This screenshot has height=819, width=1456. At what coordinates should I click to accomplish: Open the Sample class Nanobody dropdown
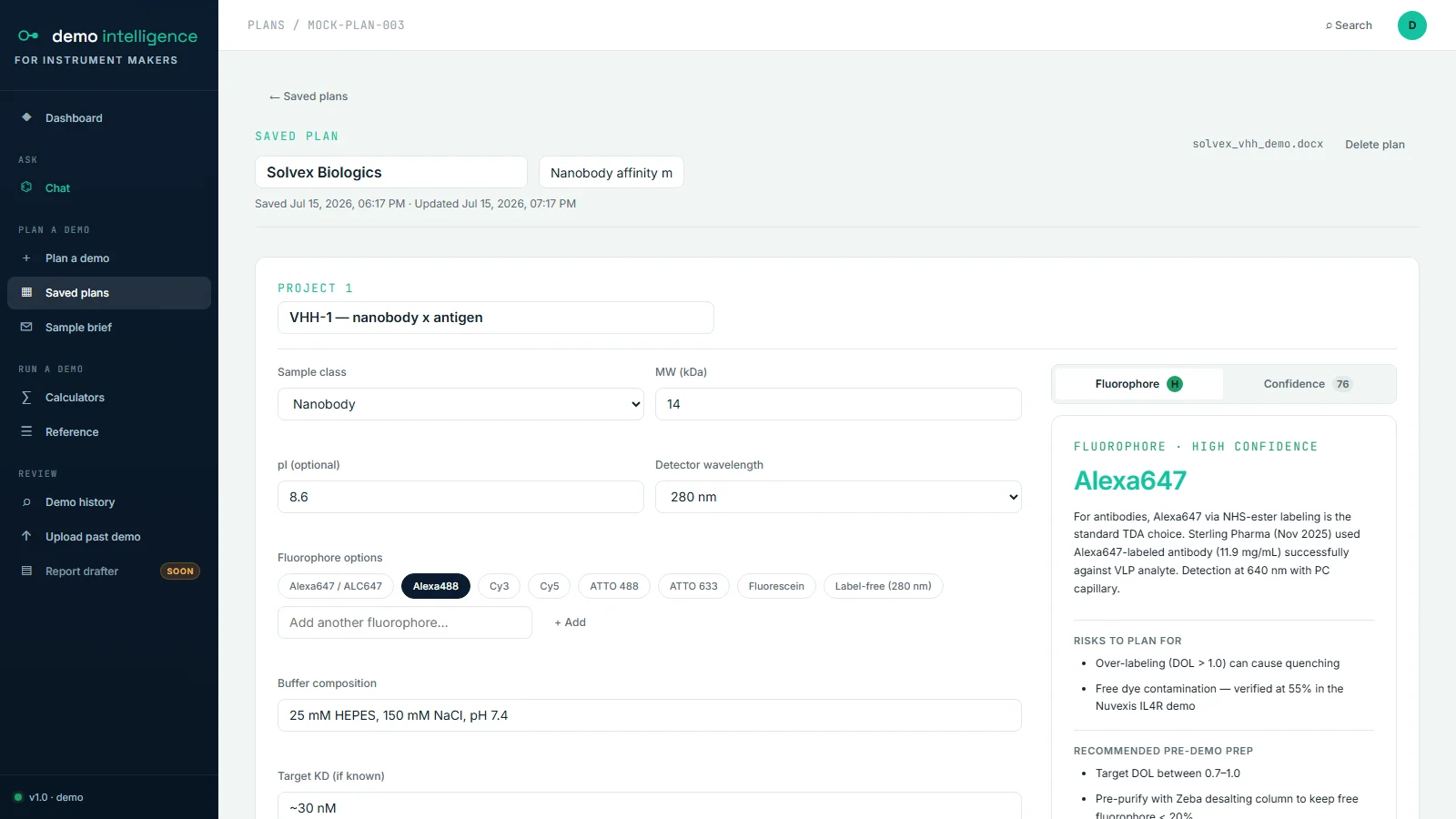(460, 404)
